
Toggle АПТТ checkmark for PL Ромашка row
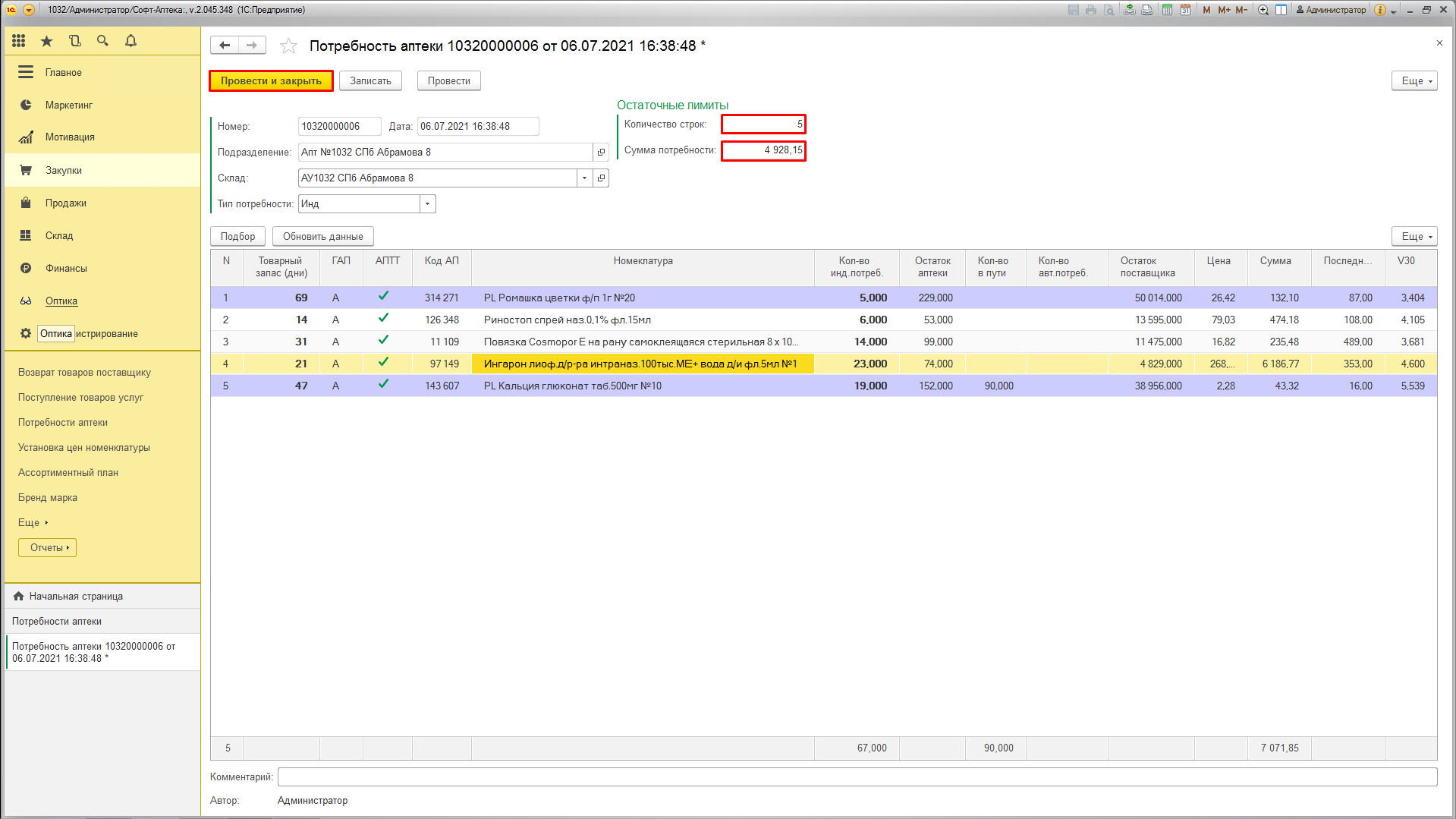click(383, 297)
